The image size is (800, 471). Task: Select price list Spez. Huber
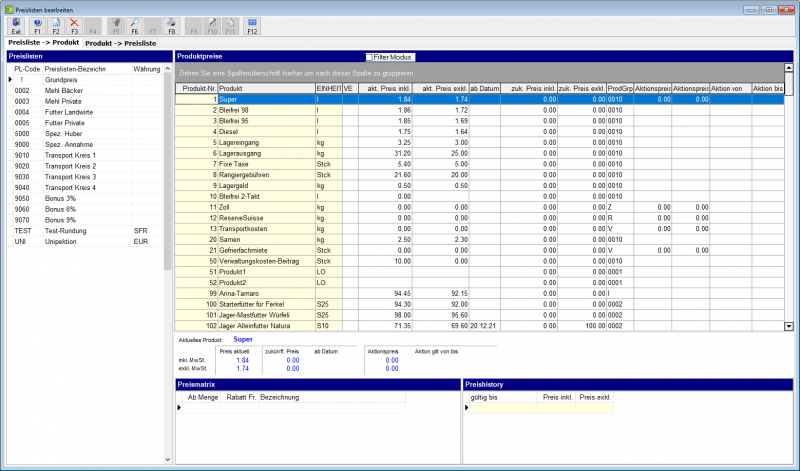click(85, 134)
